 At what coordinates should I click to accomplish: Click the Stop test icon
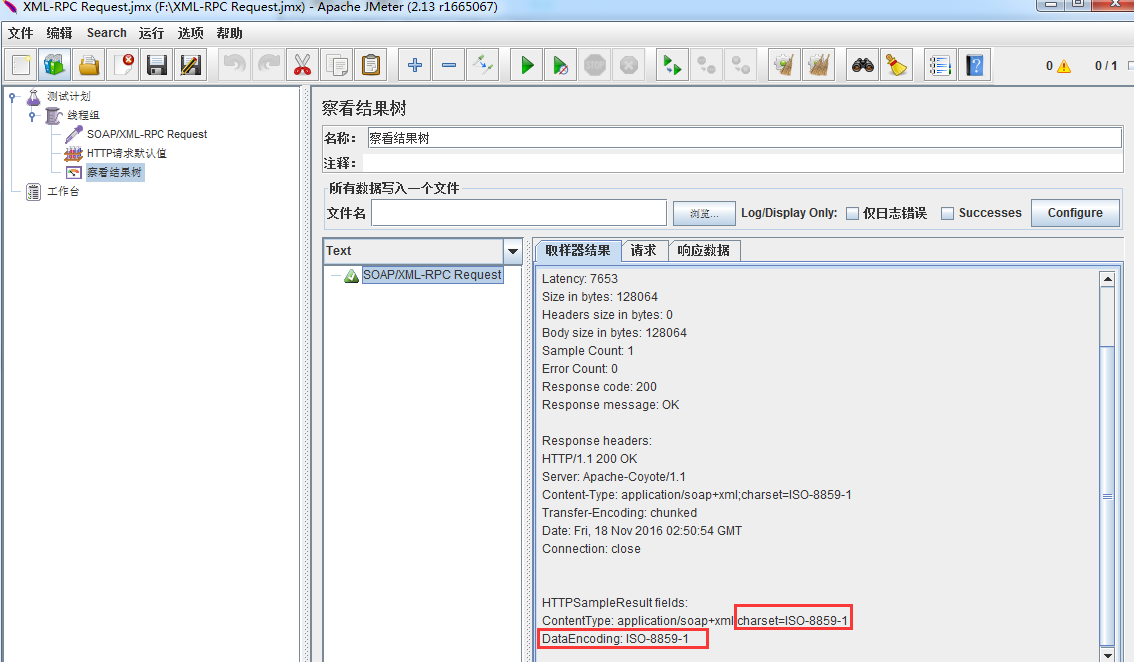coord(594,65)
